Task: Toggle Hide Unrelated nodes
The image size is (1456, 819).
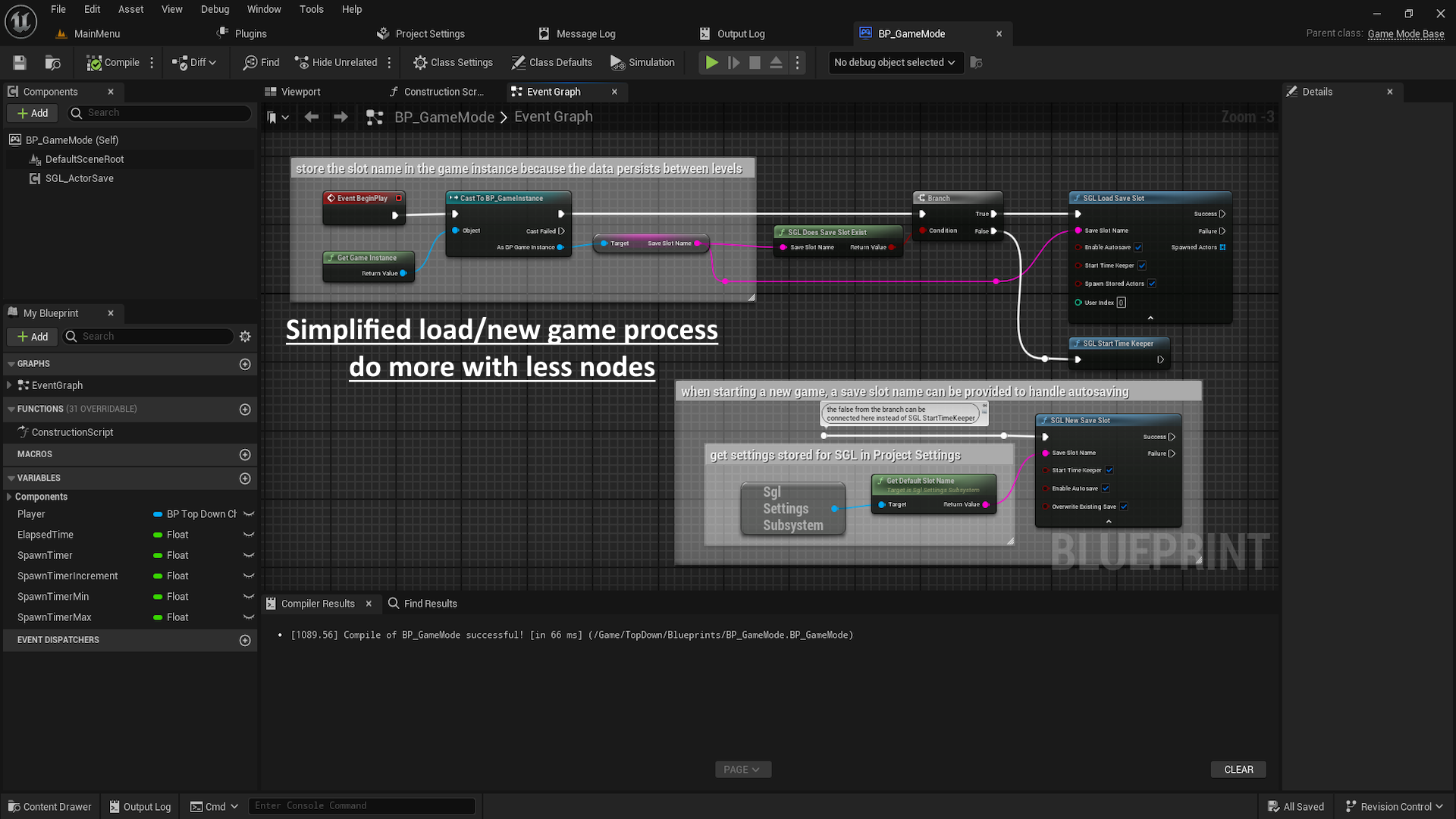Action: pos(336,63)
